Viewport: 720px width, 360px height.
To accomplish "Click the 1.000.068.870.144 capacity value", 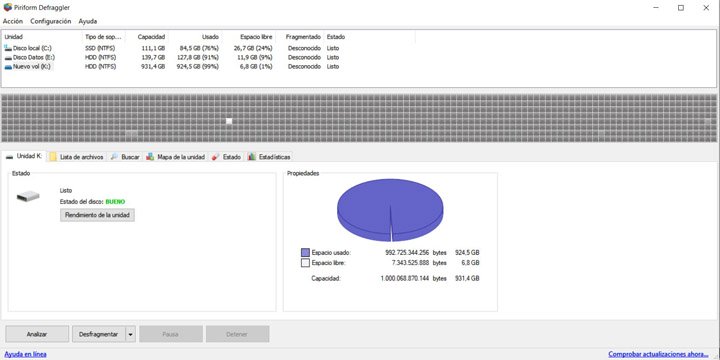I will click(x=405, y=279).
